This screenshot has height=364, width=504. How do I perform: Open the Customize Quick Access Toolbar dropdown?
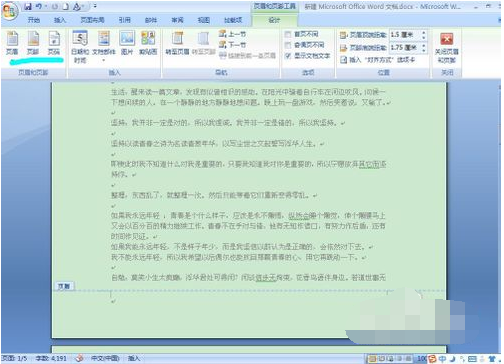point(95,6)
